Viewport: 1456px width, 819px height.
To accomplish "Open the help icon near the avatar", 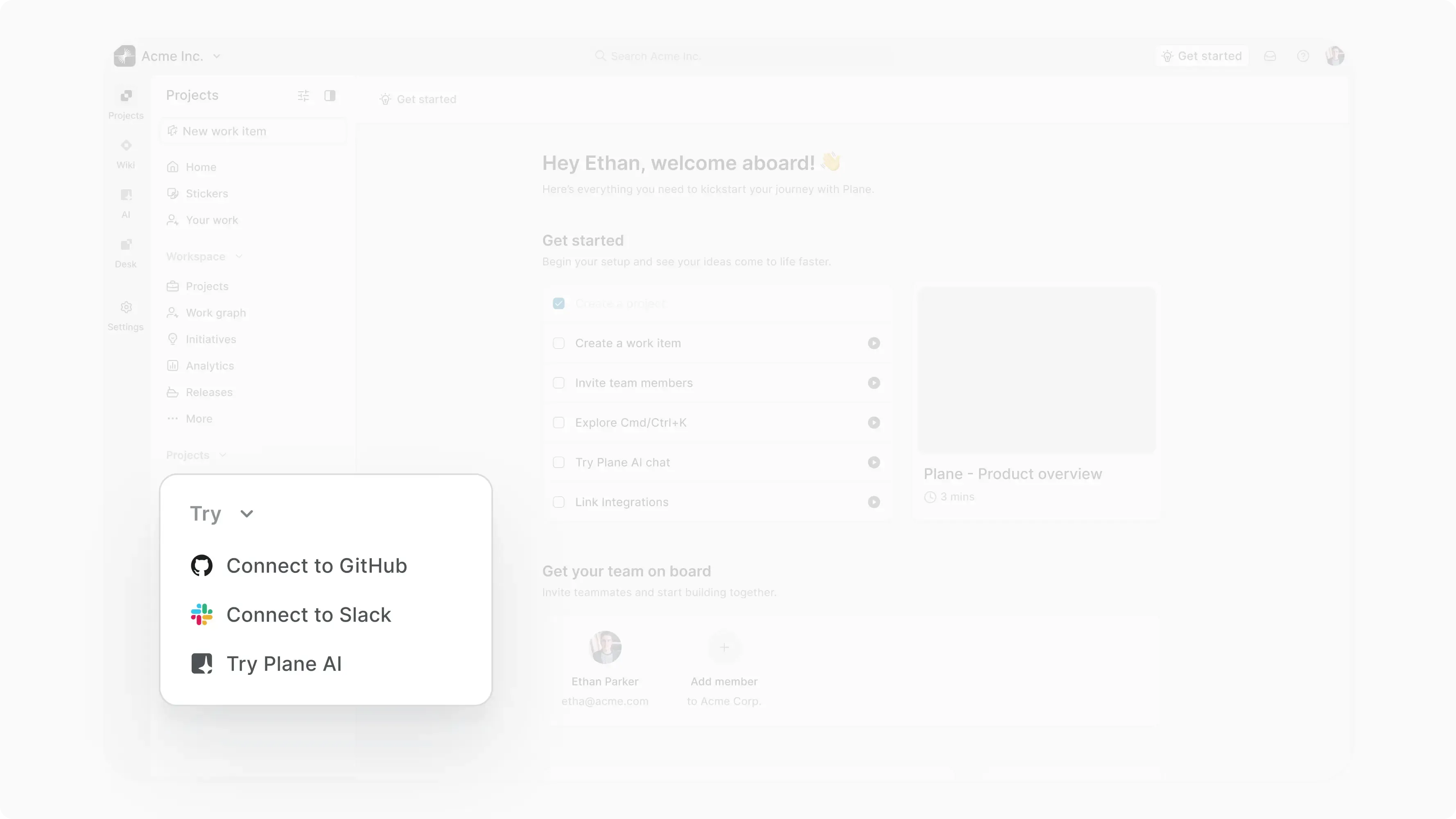I will [1303, 56].
